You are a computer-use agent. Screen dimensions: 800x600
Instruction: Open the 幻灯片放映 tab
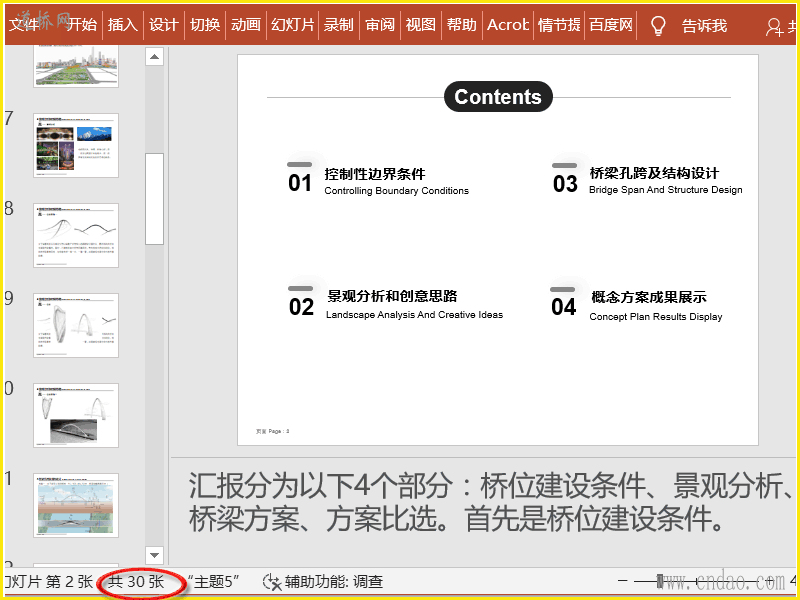point(292,24)
